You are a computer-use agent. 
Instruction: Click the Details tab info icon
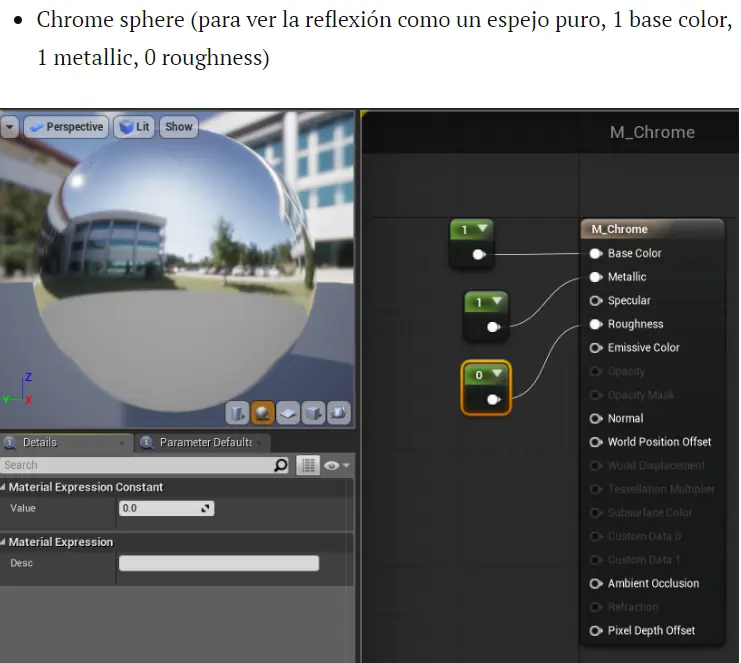(x=10, y=442)
